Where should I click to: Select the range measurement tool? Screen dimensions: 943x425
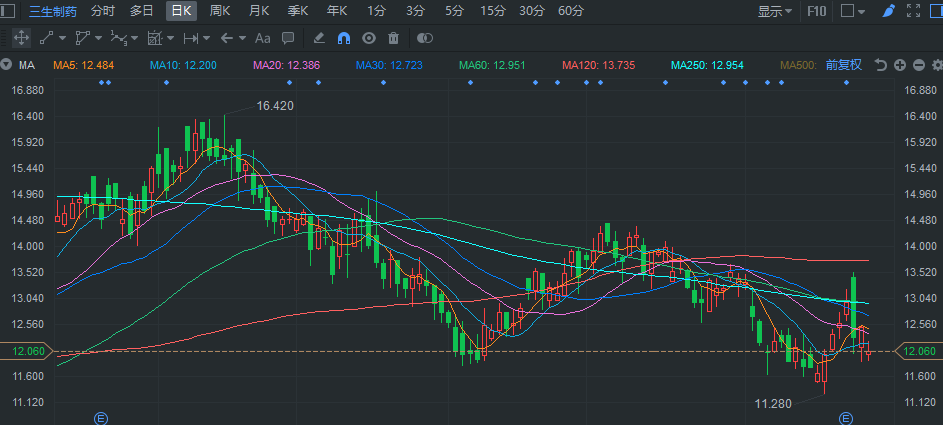click(x=191, y=38)
